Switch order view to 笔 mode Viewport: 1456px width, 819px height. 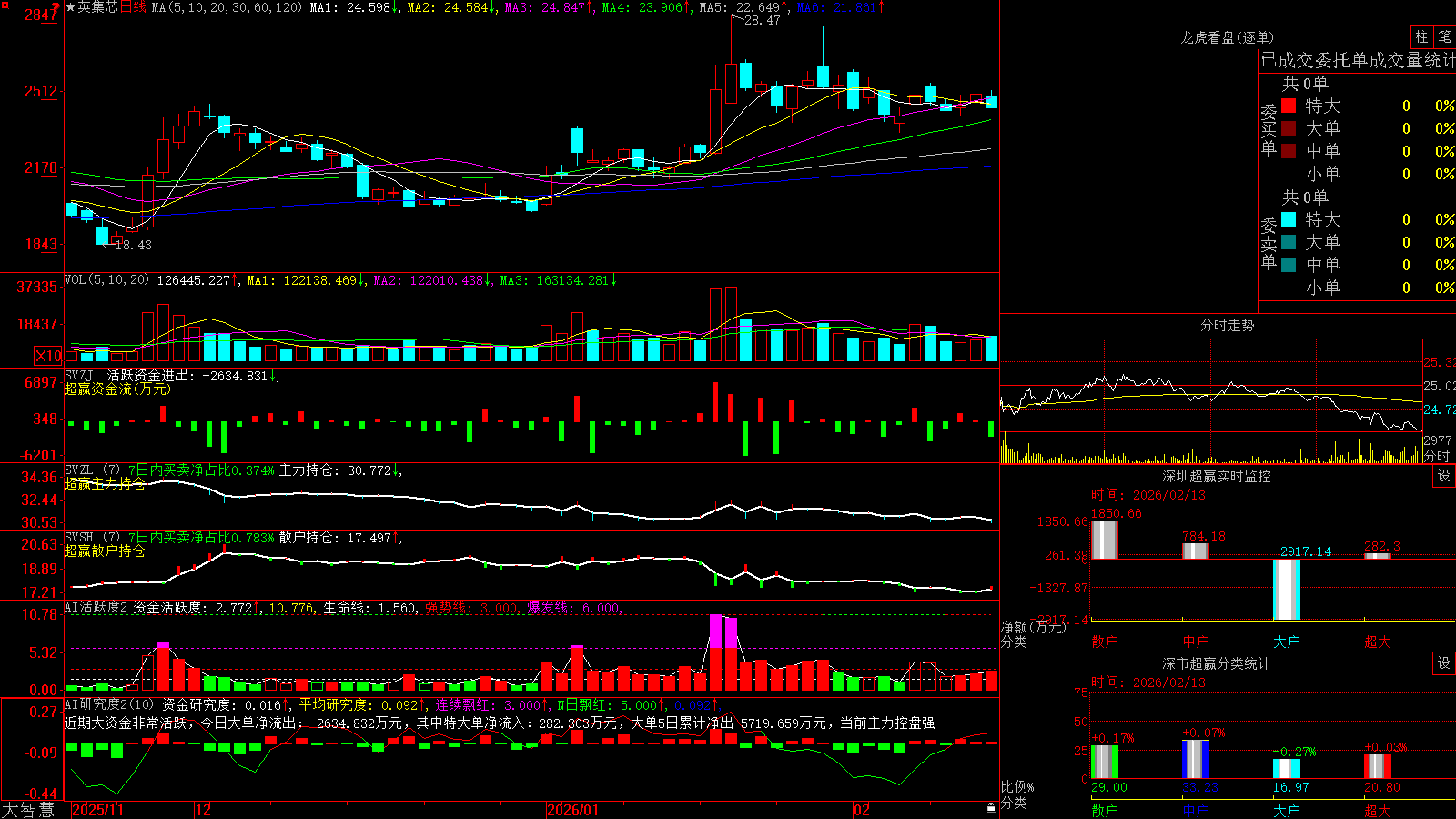click(1444, 36)
